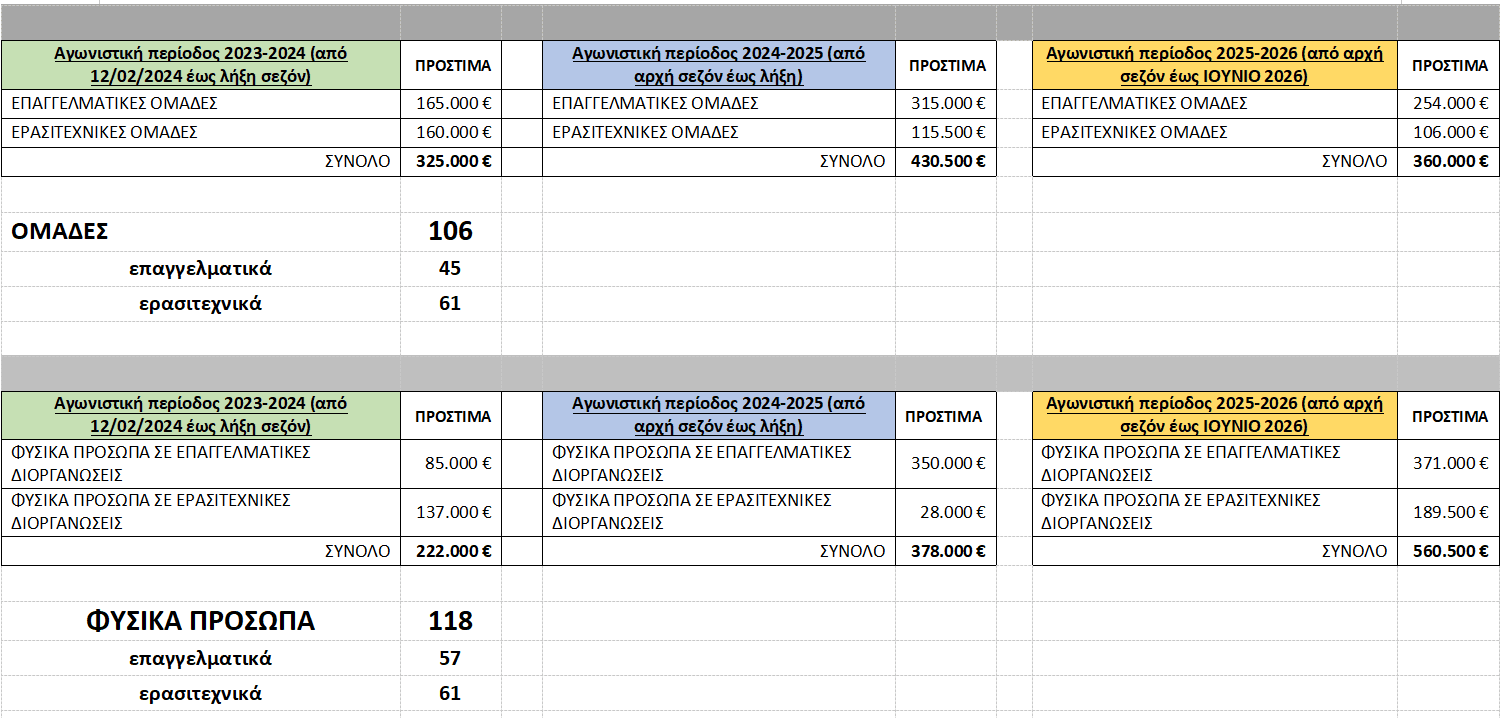Screen dimensions: 1503x718
Task: Click the 160.000 € amateur teams cell
Action: (x=451, y=132)
